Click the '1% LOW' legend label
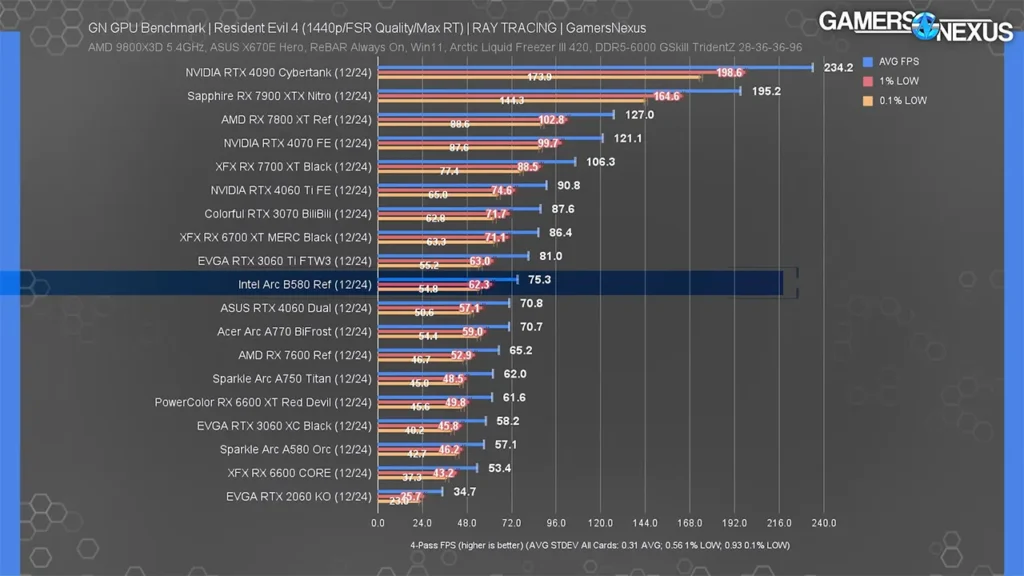This screenshot has height=576, width=1024. pos(899,81)
